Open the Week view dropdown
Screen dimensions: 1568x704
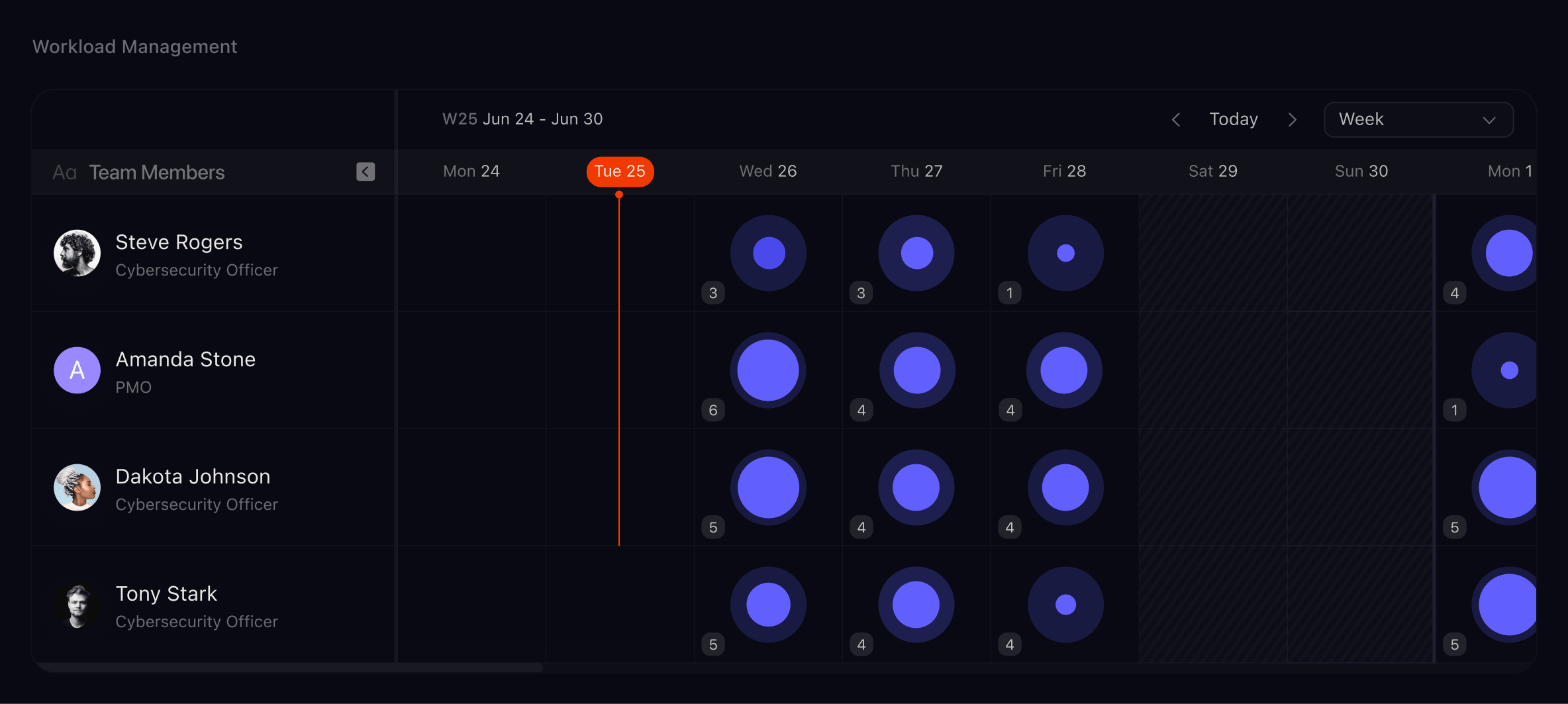(1418, 119)
